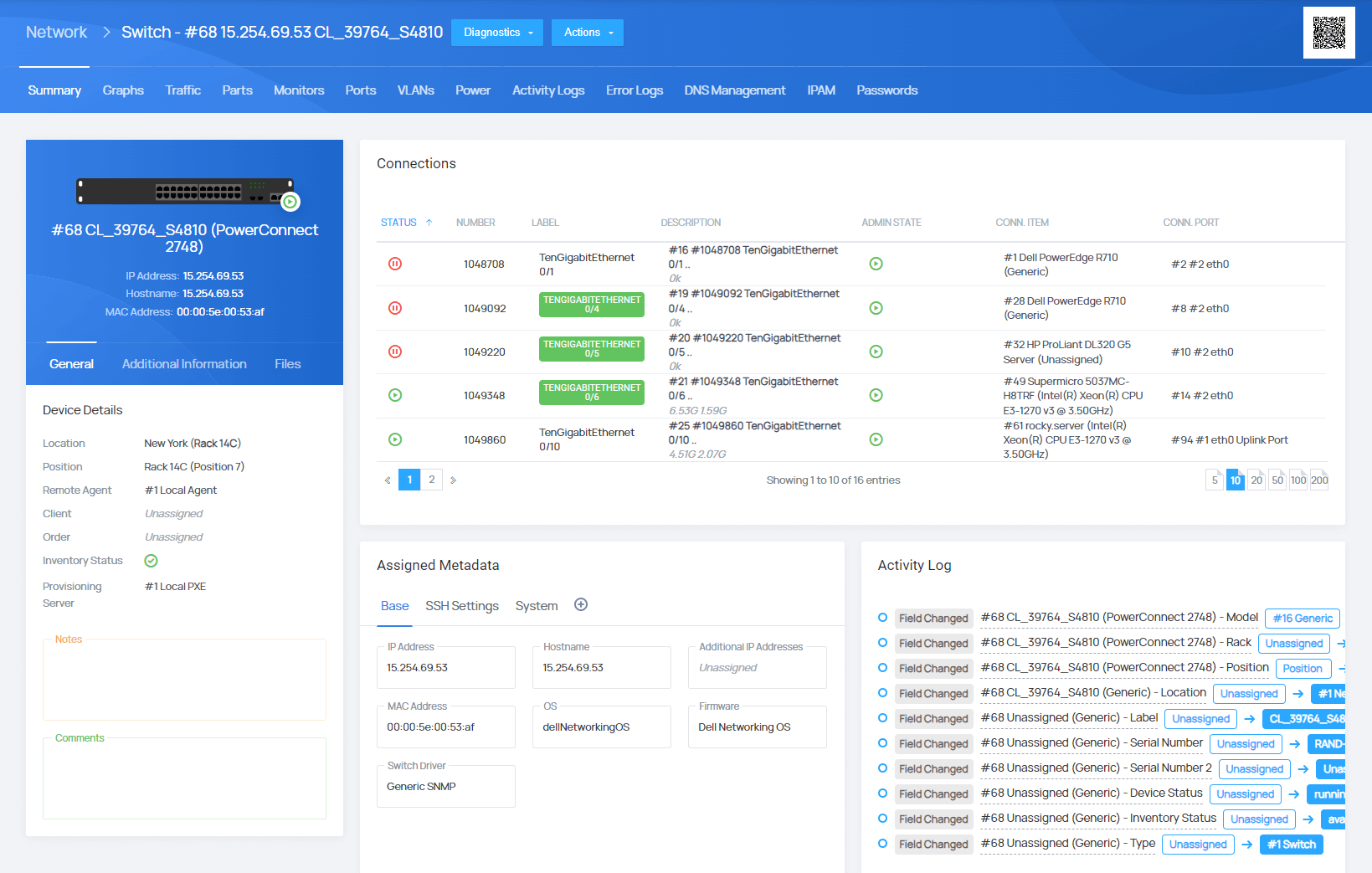Open the Power tab
This screenshot has width=1372, height=873.
473,90
